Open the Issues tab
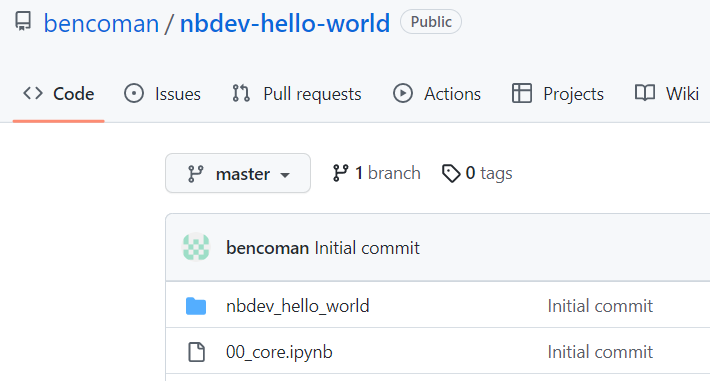 (x=163, y=94)
